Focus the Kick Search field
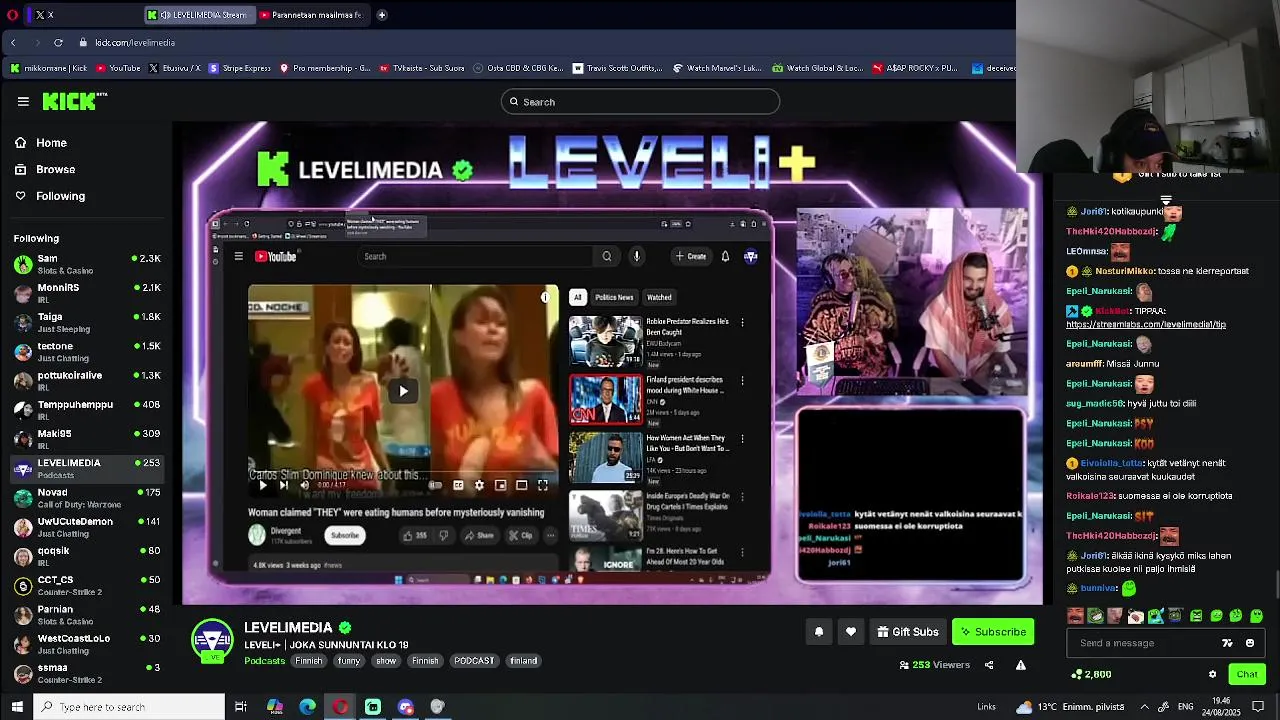Viewport: 1280px width, 720px height. click(640, 102)
